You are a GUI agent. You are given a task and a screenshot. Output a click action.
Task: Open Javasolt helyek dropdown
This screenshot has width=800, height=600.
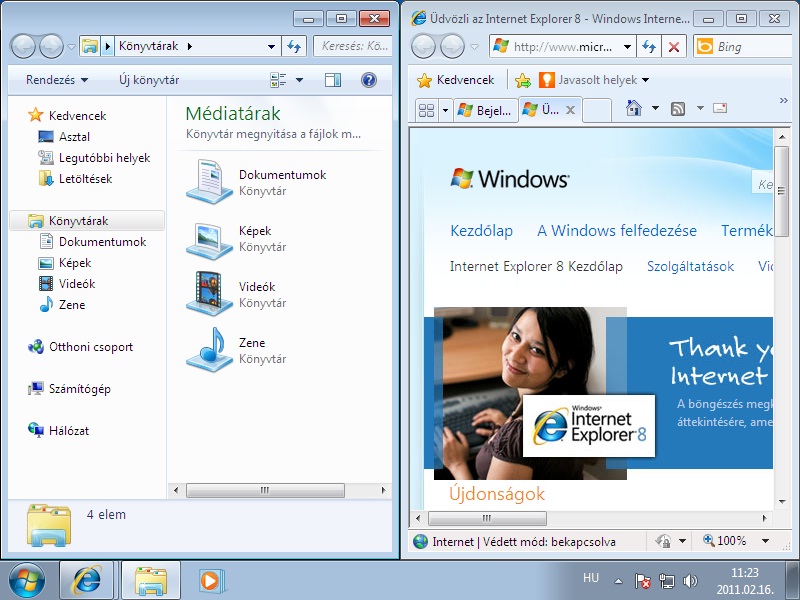[x=594, y=80]
